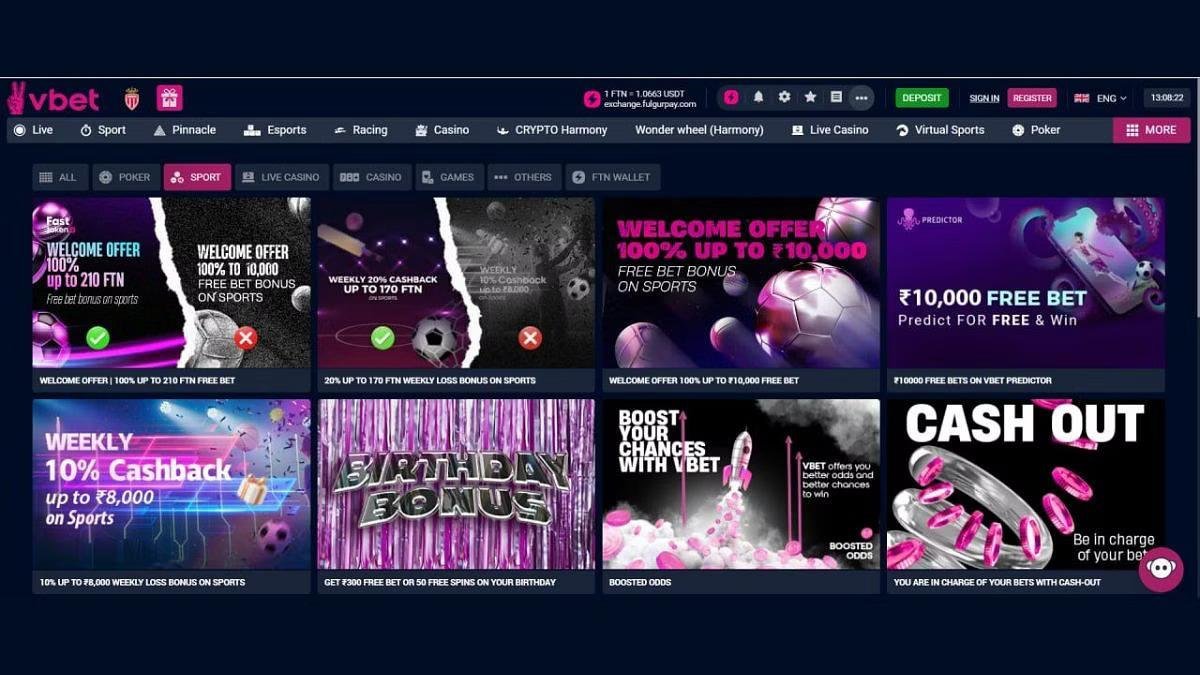This screenshot has width=1200, height=675.
Task: Click the AS Monaco club crest icon
Action: coord(132,98)
